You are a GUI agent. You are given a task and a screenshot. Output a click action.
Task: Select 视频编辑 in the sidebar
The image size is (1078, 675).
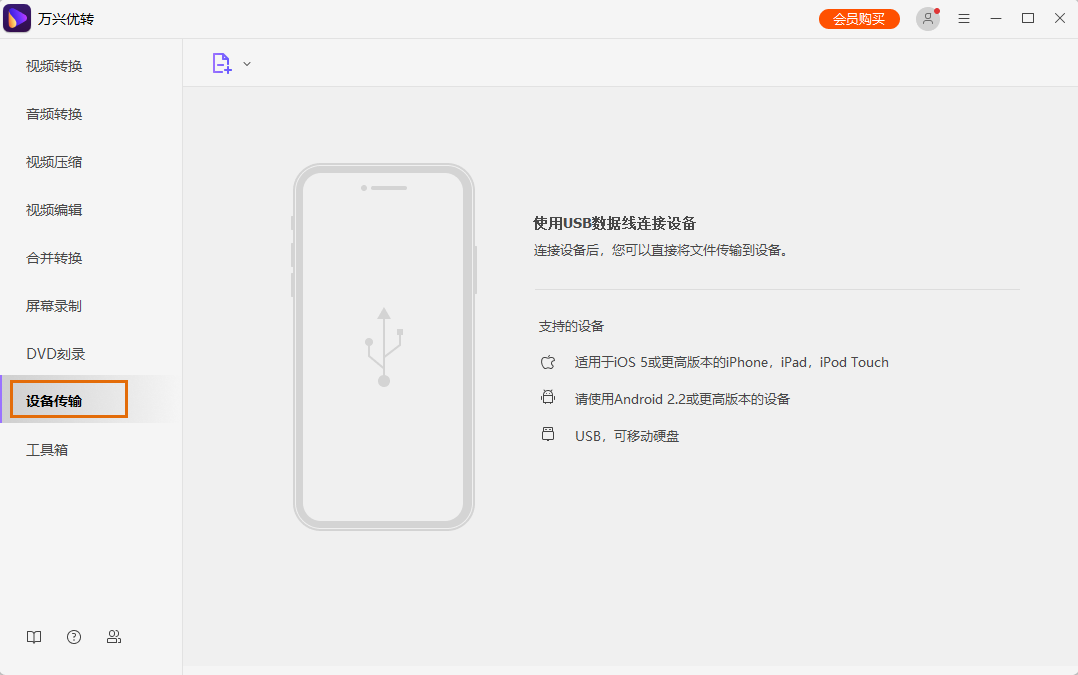click(x=52, y=209)
